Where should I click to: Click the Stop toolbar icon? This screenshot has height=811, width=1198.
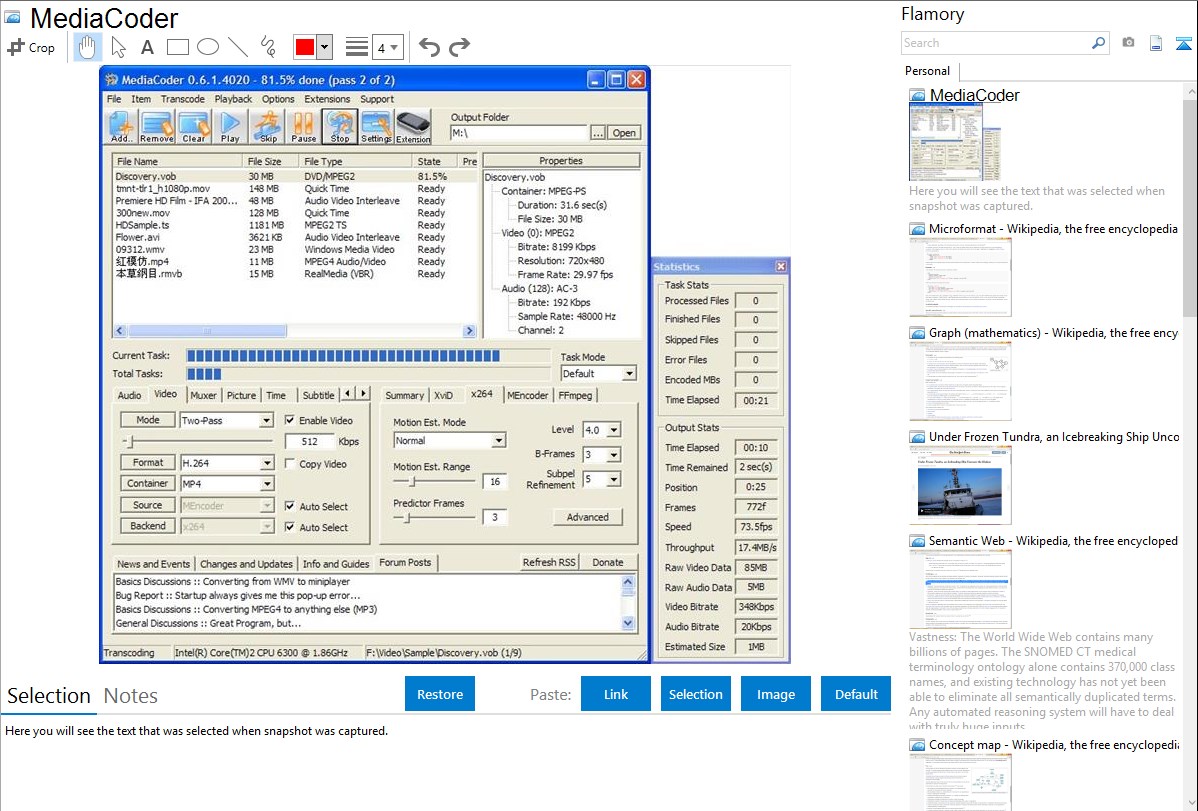339,127
